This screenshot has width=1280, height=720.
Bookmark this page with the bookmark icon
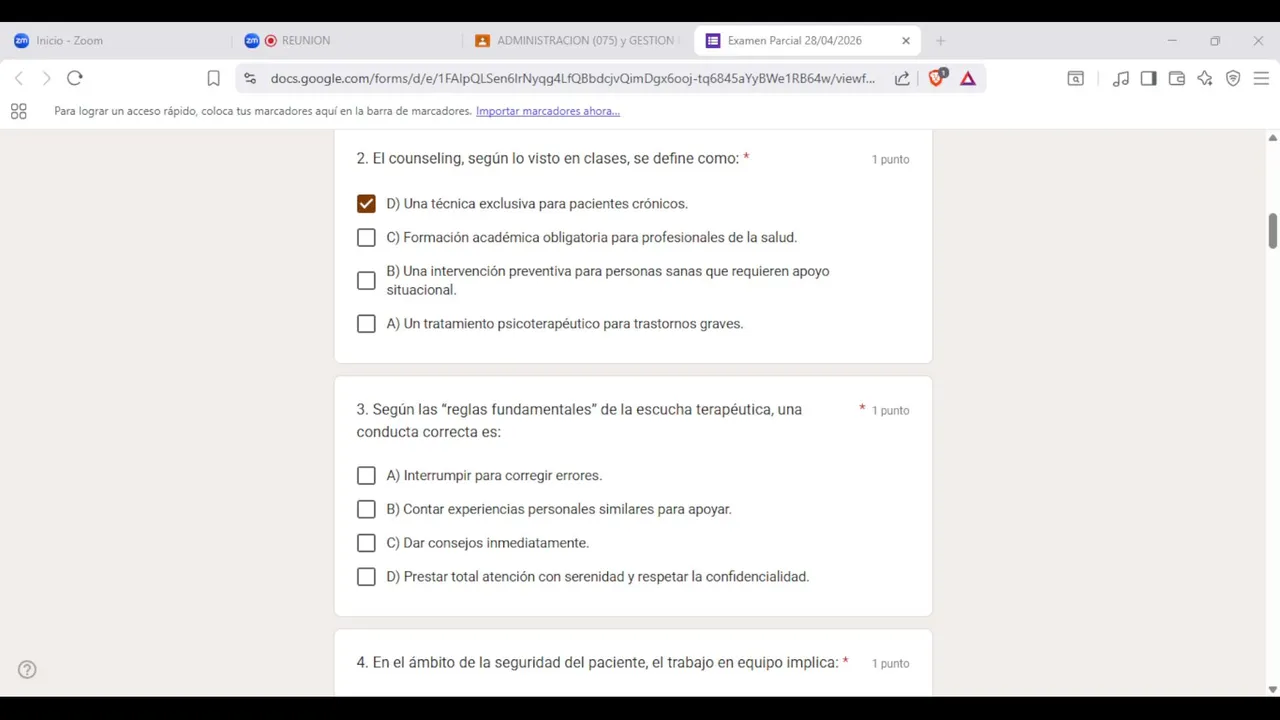click(x=213, y=78)
